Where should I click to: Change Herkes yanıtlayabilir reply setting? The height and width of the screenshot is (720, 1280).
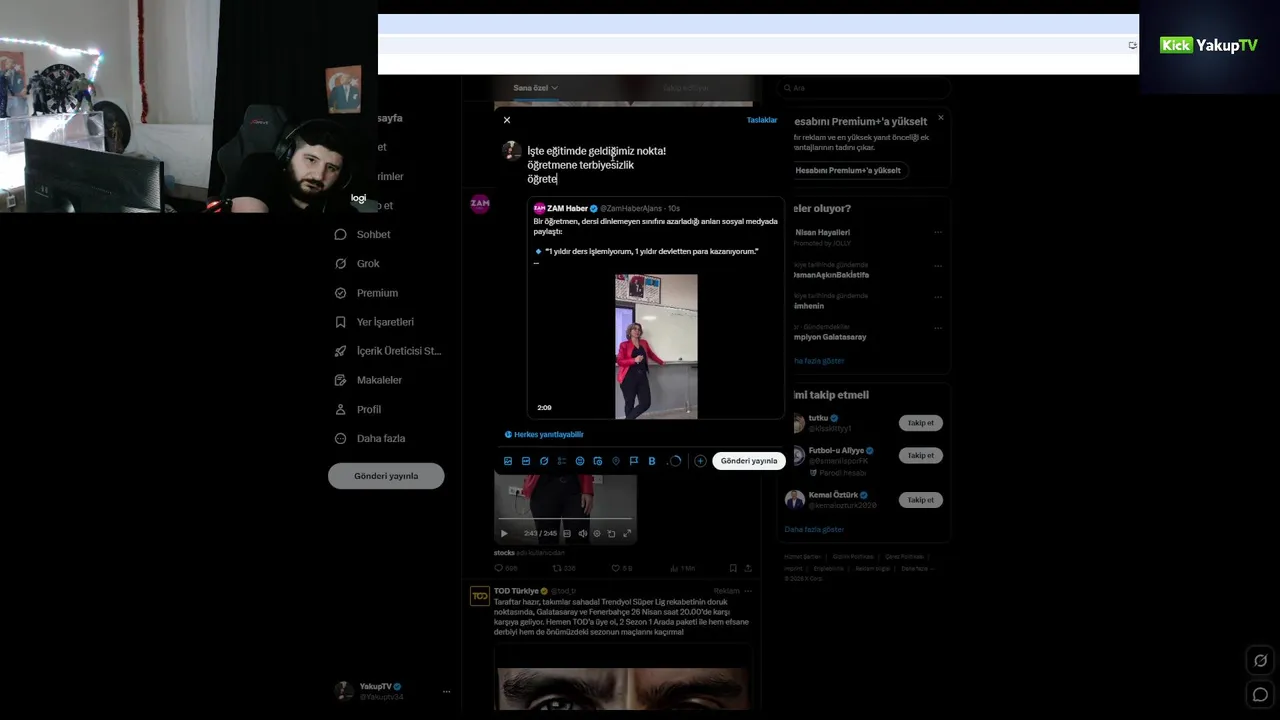tap(544, 435)
